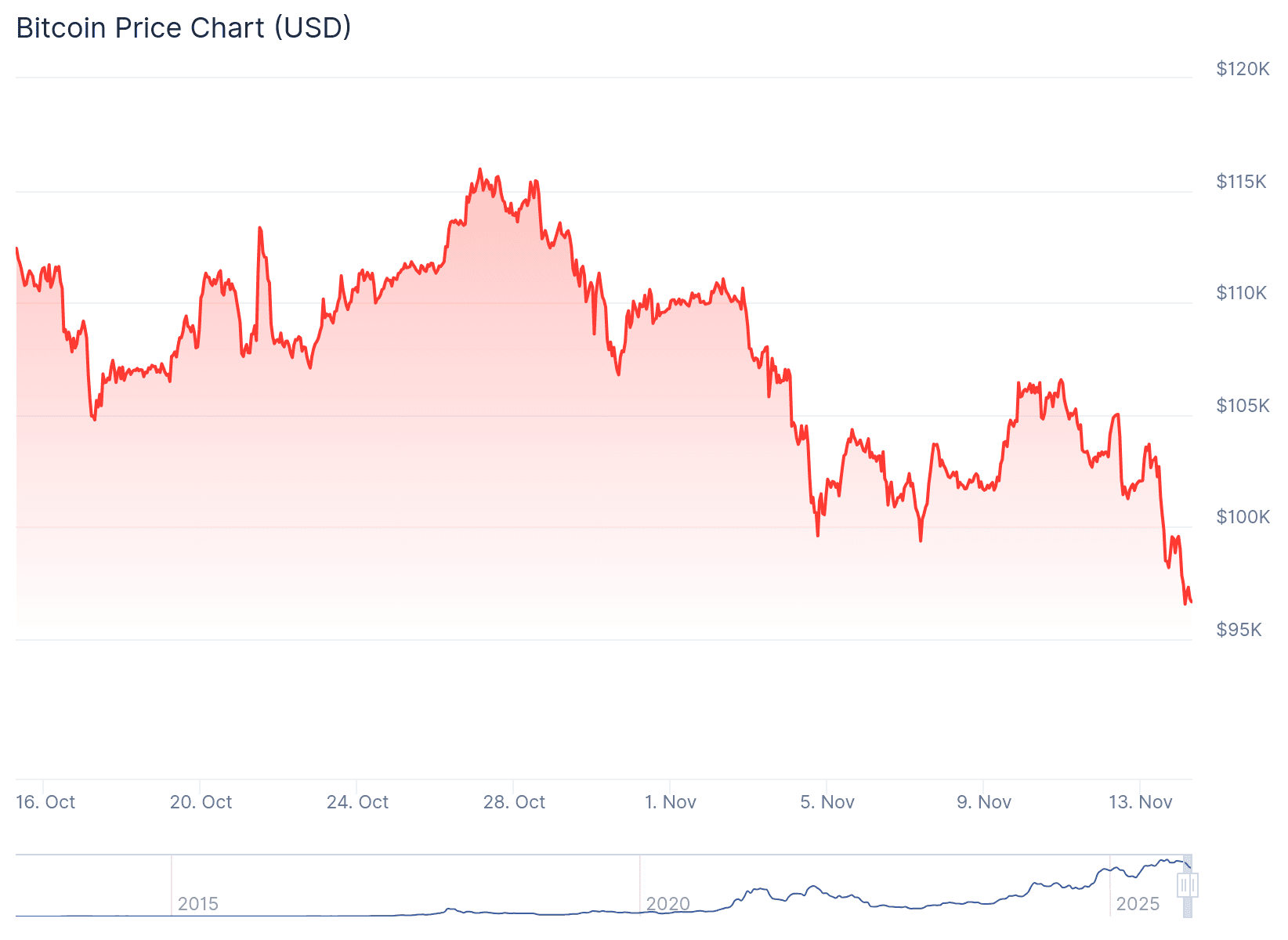Click the 16. Oct date axis label
The width and height of the screenshot is (1288, 940).
[x=45, y=802]
